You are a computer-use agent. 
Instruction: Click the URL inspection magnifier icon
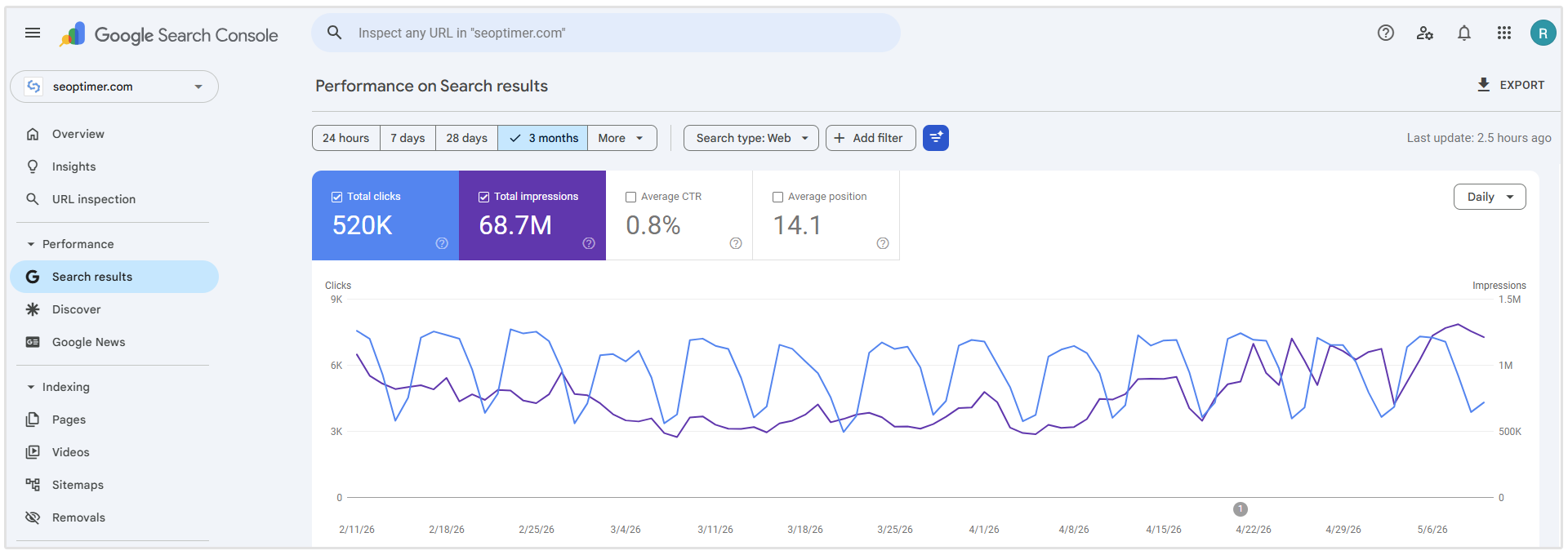(x=33, y=199)
